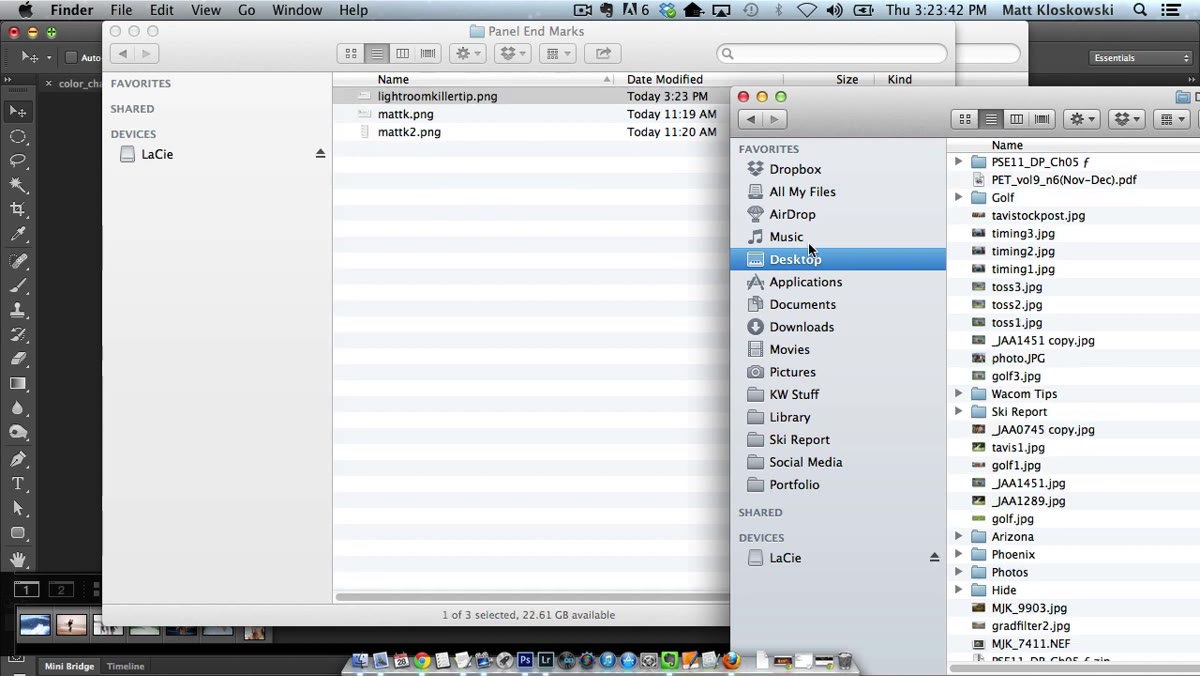Select the Move tool in Photoshop

[18, 111]
